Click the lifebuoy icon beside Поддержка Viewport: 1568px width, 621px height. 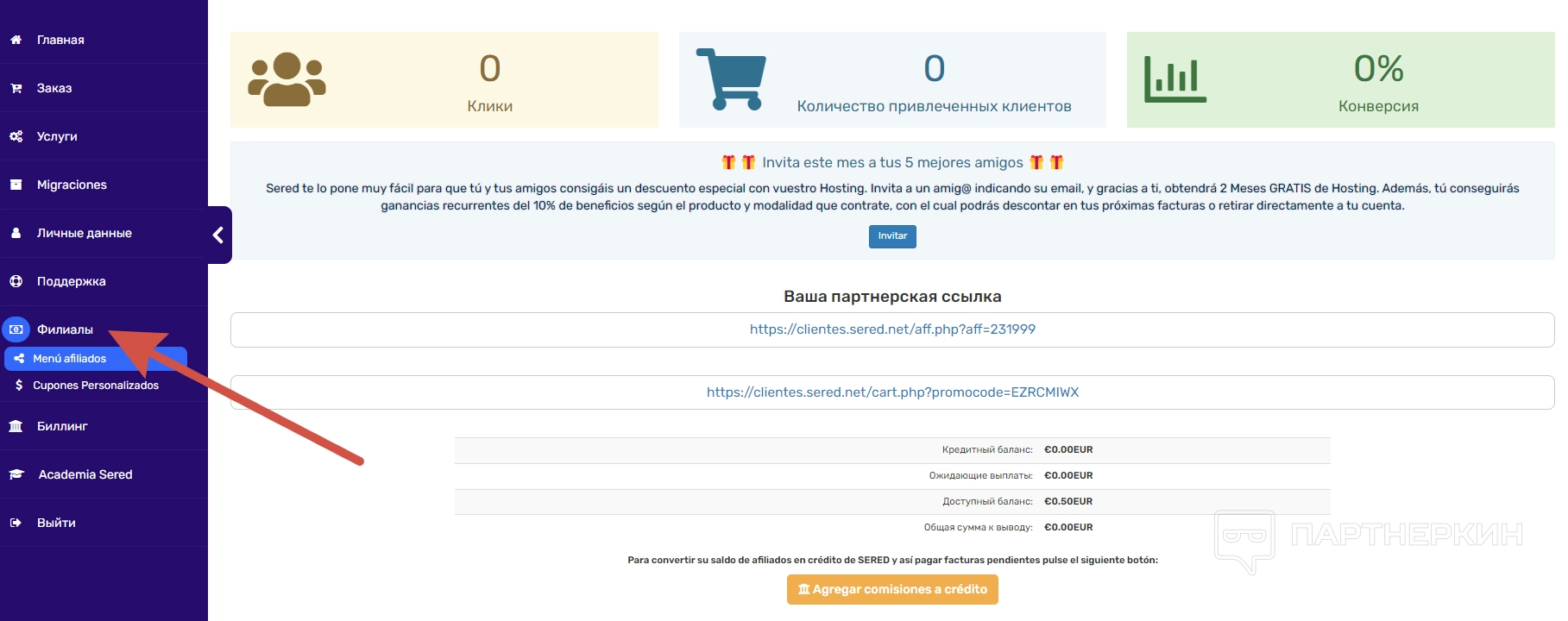pyautogui.click(x=16, y=281)
